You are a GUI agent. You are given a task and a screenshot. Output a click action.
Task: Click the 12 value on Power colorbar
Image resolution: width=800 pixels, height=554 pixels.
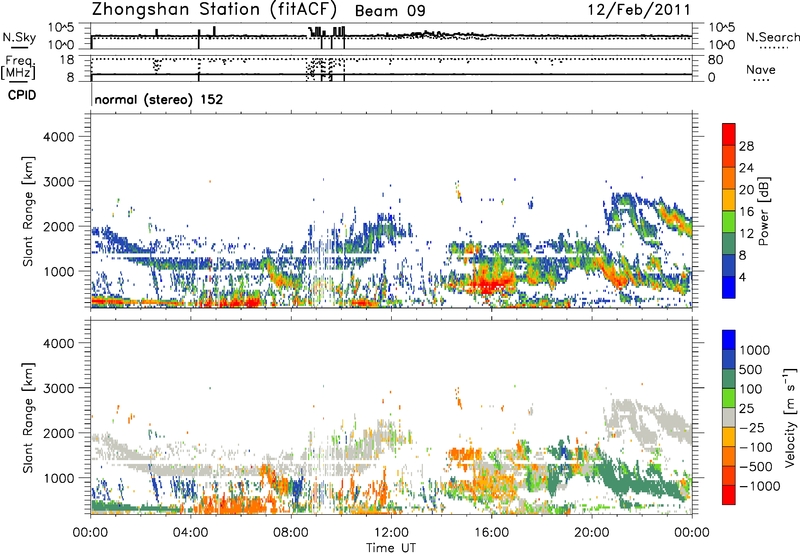(x=746, y=234)
